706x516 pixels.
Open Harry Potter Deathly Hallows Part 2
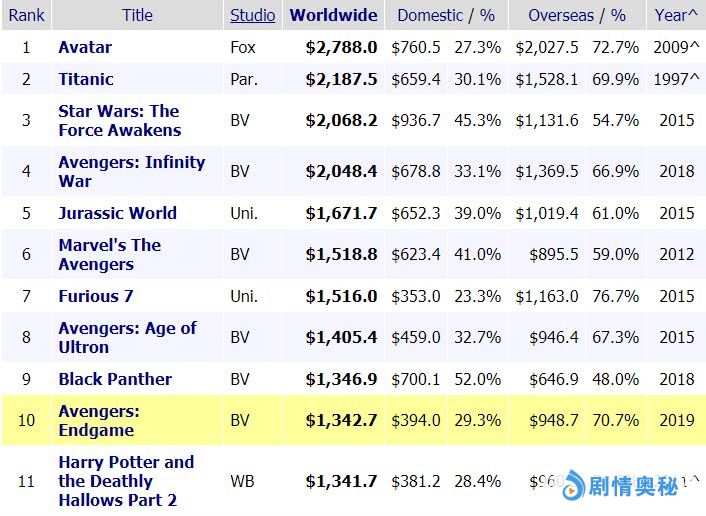(x=126, y=480)
